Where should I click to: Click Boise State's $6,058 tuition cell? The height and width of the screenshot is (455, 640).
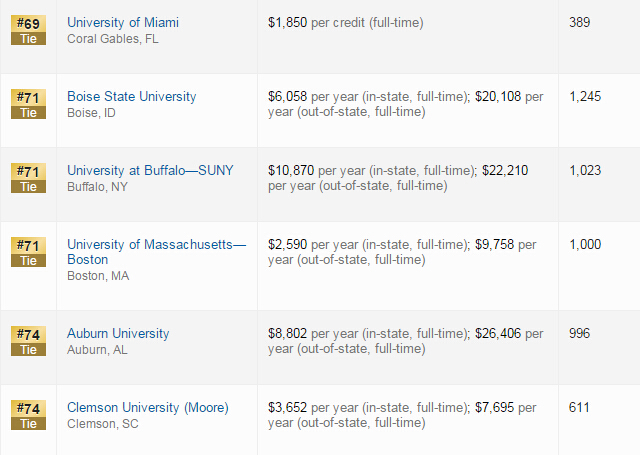pos(405,104)
